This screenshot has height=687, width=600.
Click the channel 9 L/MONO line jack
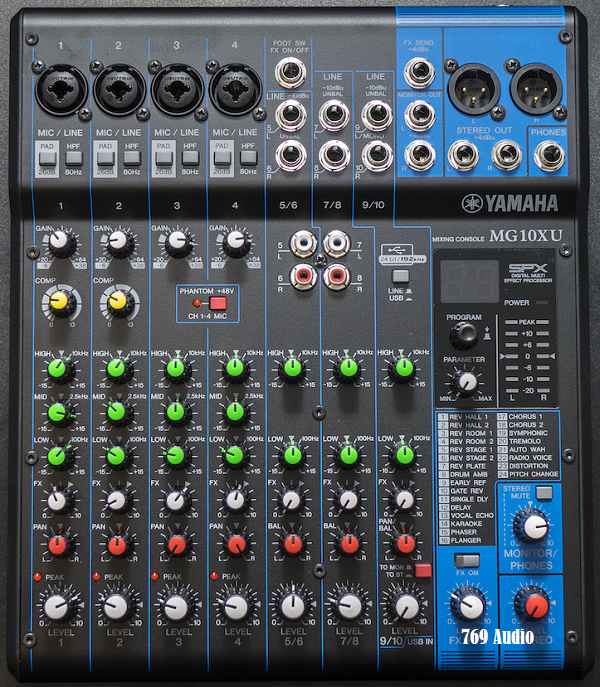click(377, 115)
